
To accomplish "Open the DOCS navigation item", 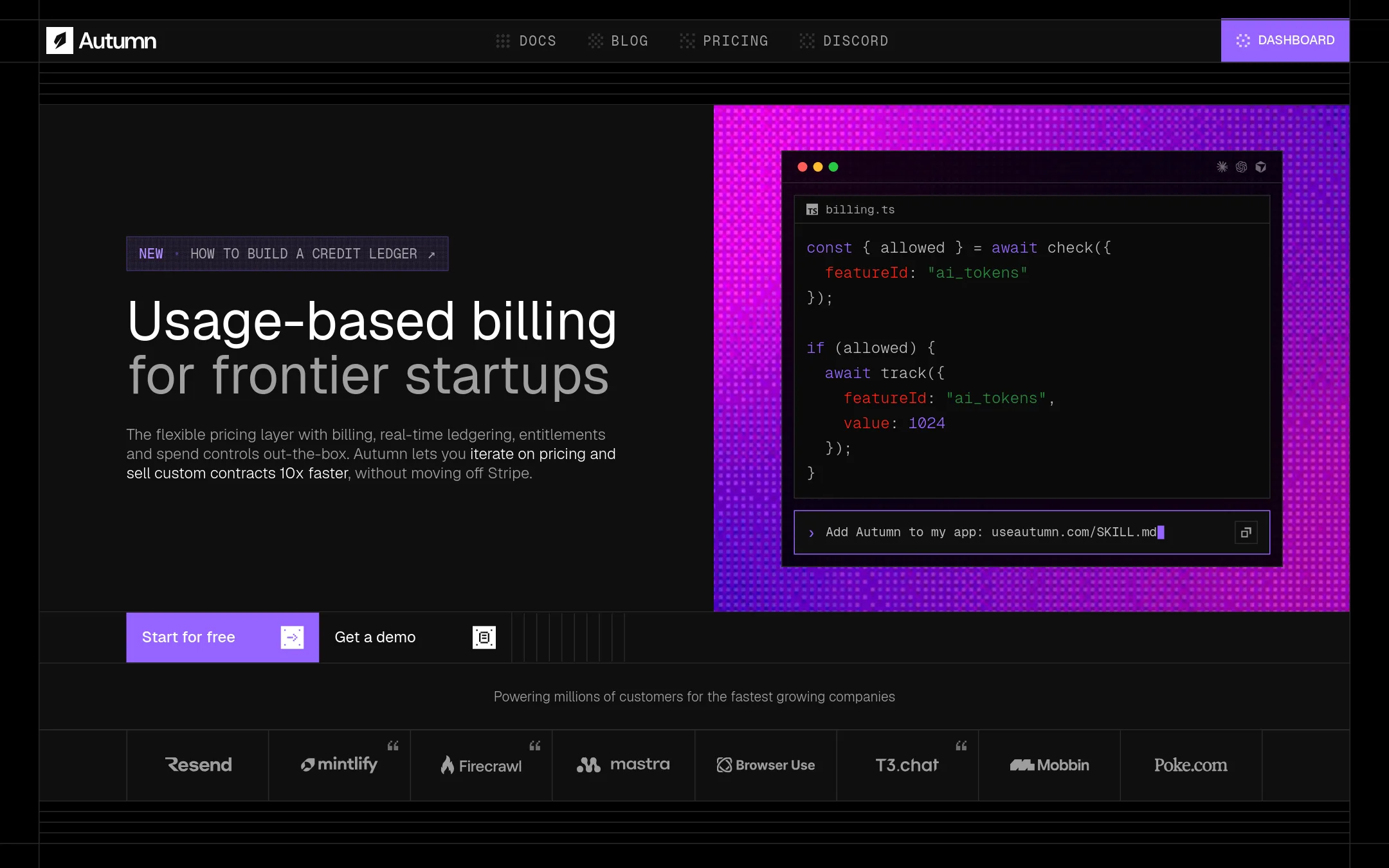I will tap(526, 41).
